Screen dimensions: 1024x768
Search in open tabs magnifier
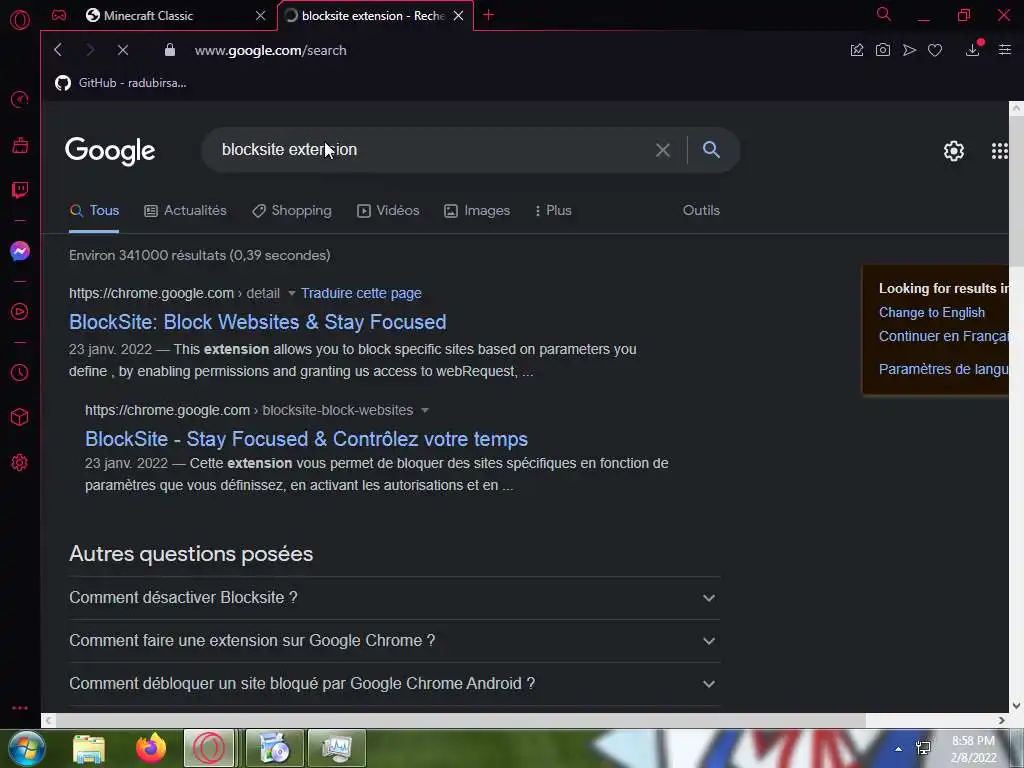coord(884,14)
